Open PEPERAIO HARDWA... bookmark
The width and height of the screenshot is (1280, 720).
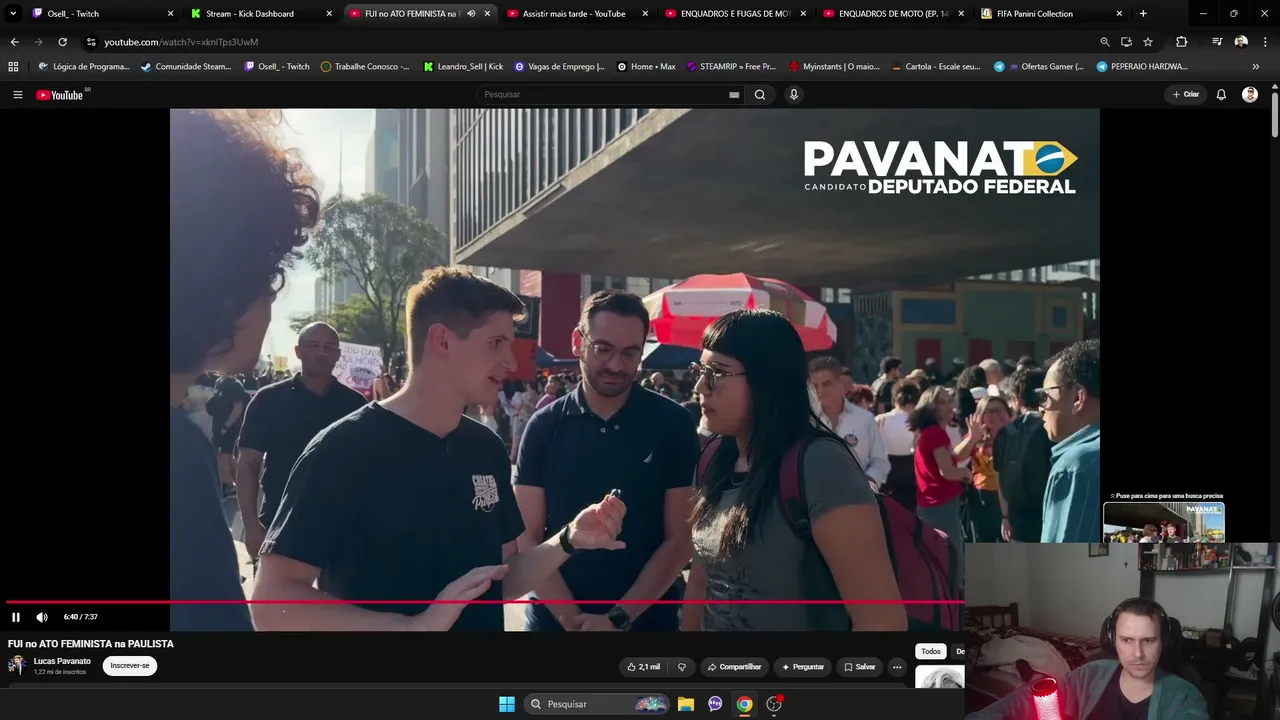tap(1142, 67)
